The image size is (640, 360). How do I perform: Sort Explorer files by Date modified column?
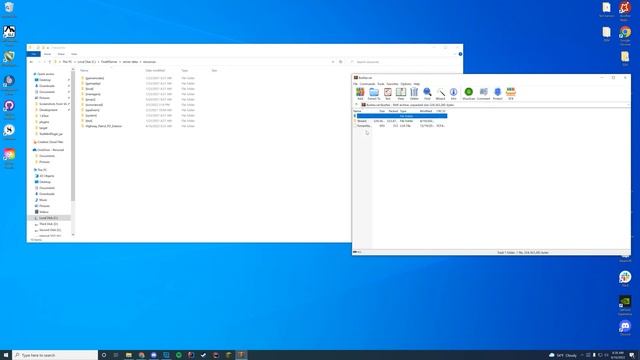click(156, 71)
